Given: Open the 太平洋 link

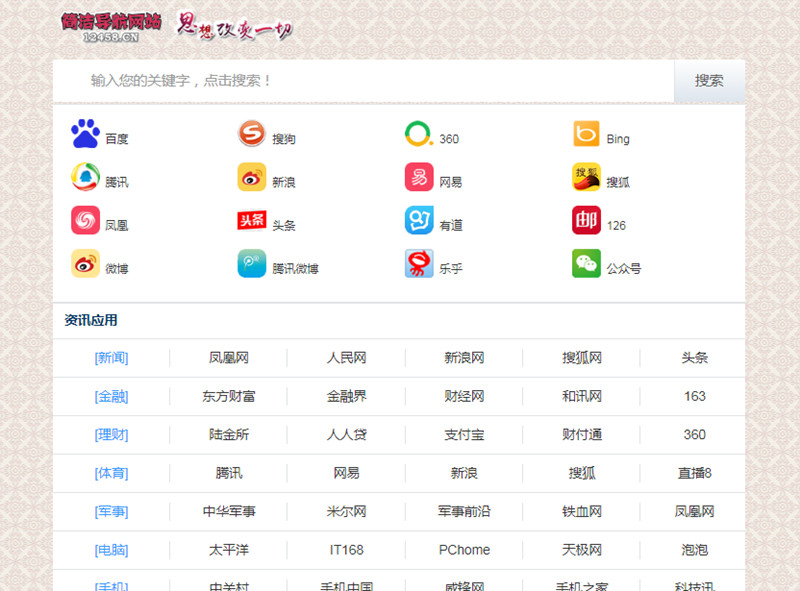Looking at the screenshot, I should coord(229,550).
